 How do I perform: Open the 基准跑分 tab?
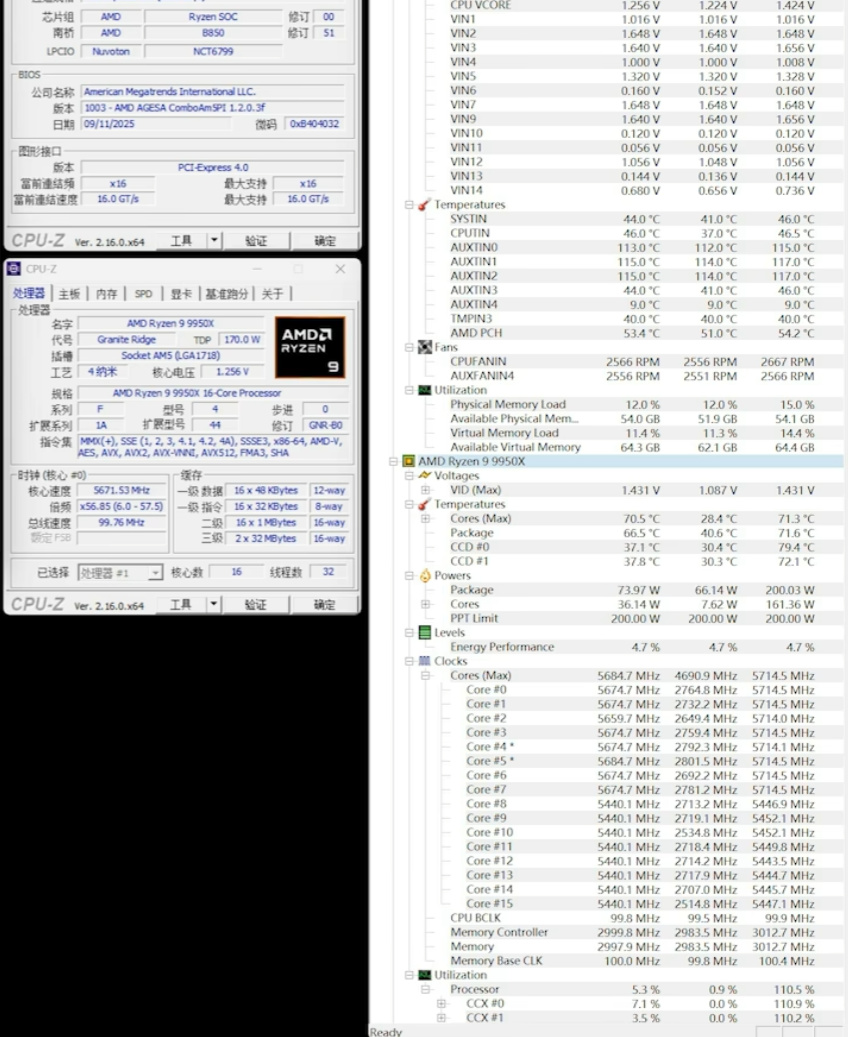point(226,294)
